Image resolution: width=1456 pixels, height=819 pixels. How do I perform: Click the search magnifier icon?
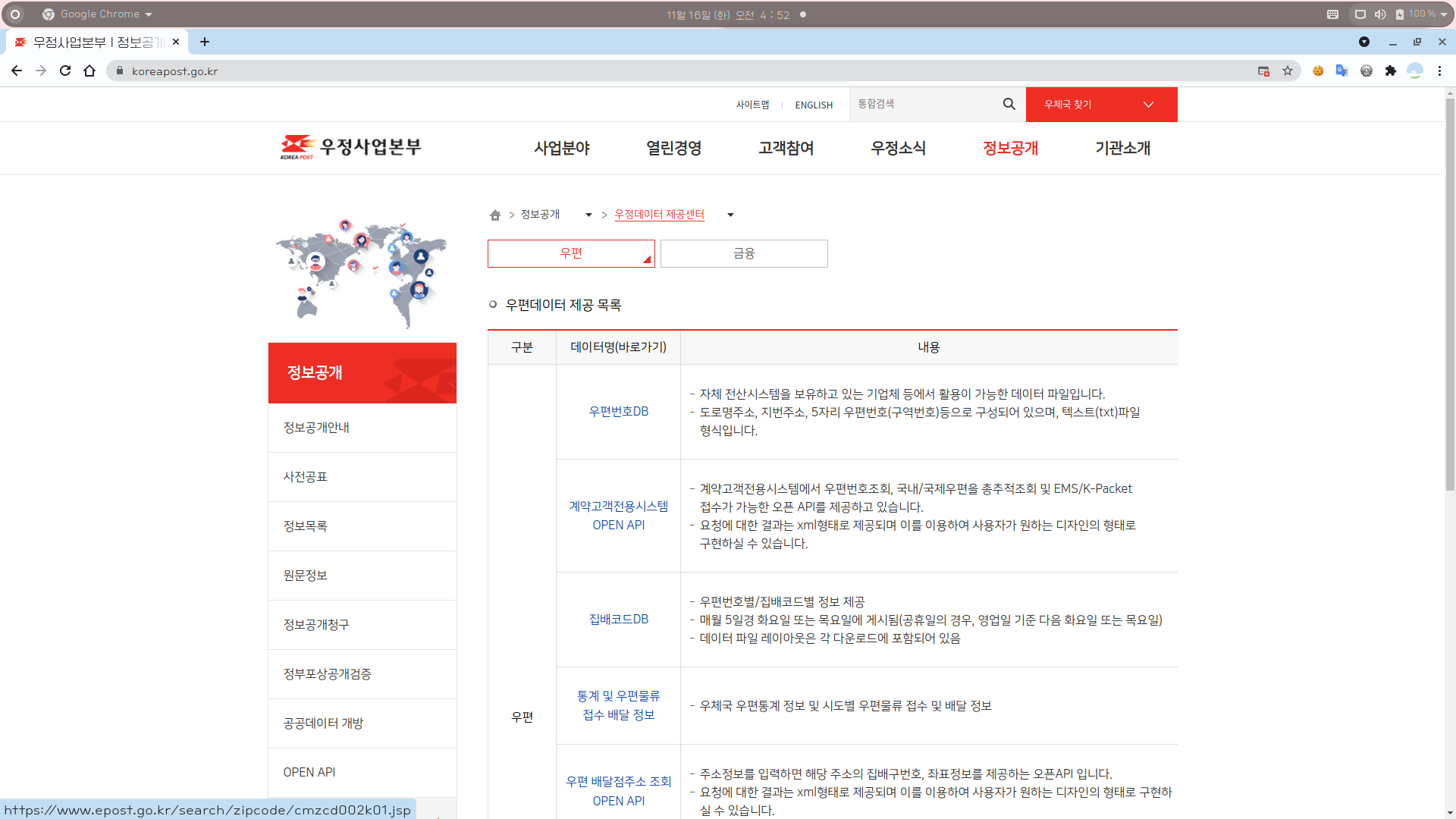[1009, 104]
